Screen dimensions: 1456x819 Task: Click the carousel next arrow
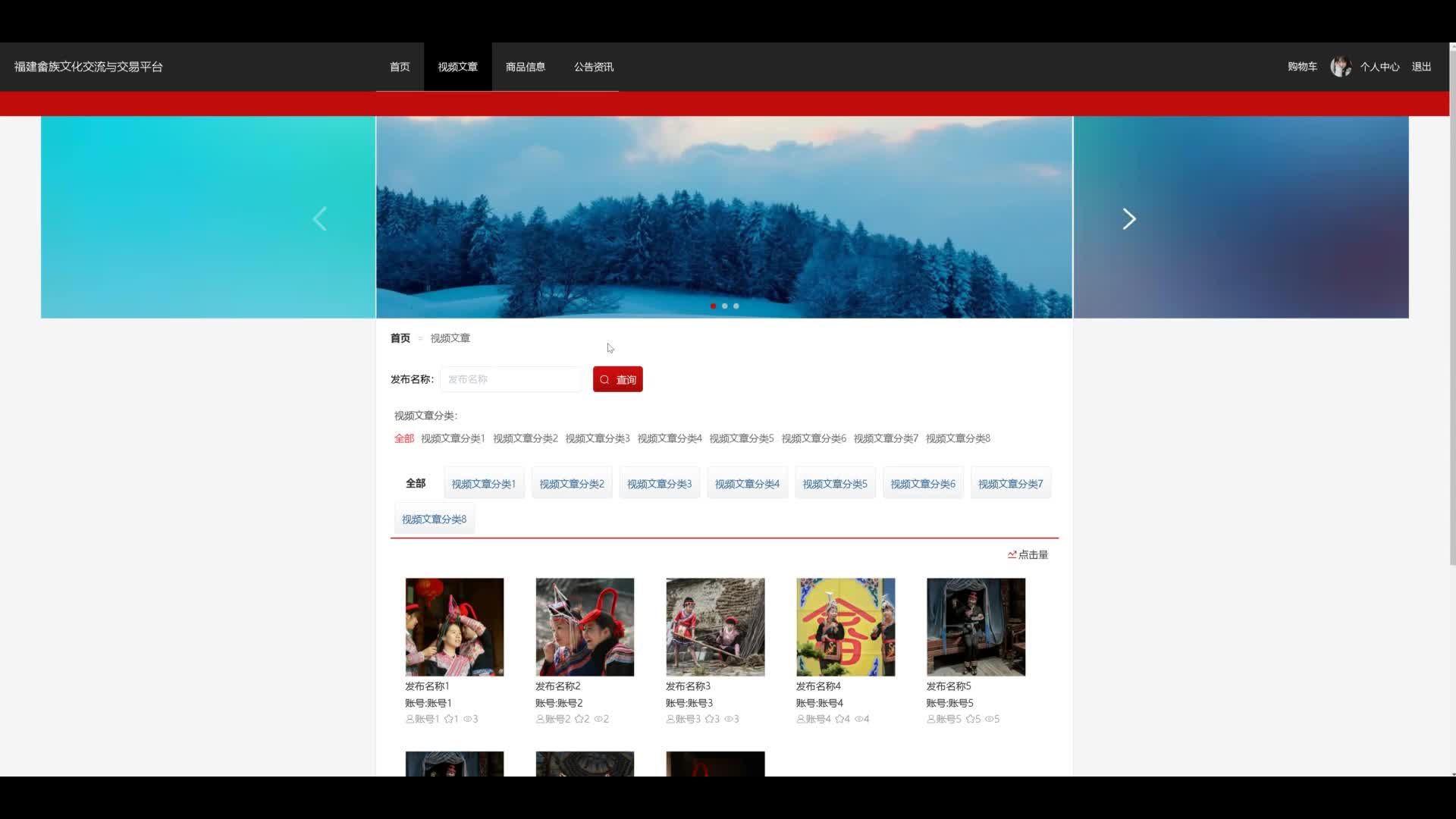click(x=1129, y=219)
